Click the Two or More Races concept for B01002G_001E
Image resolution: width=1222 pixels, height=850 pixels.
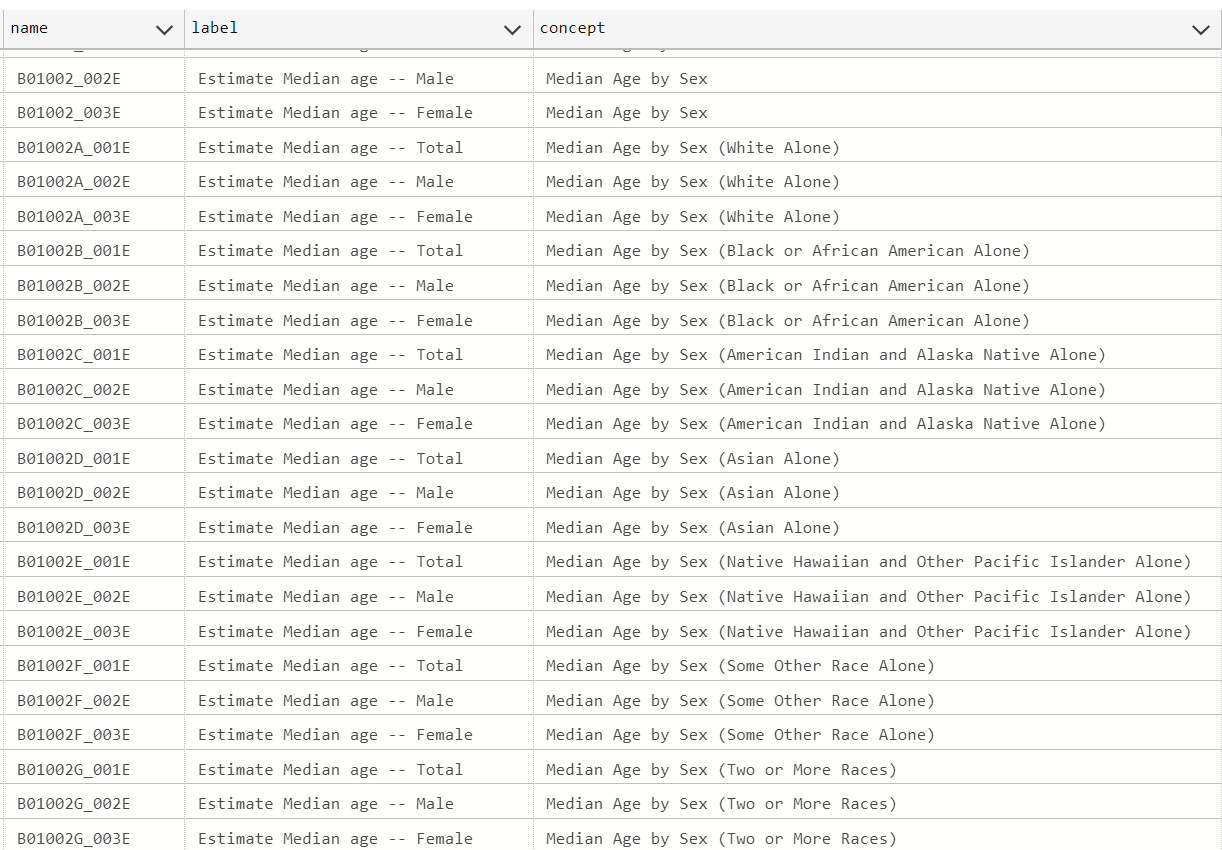[720, 769]
